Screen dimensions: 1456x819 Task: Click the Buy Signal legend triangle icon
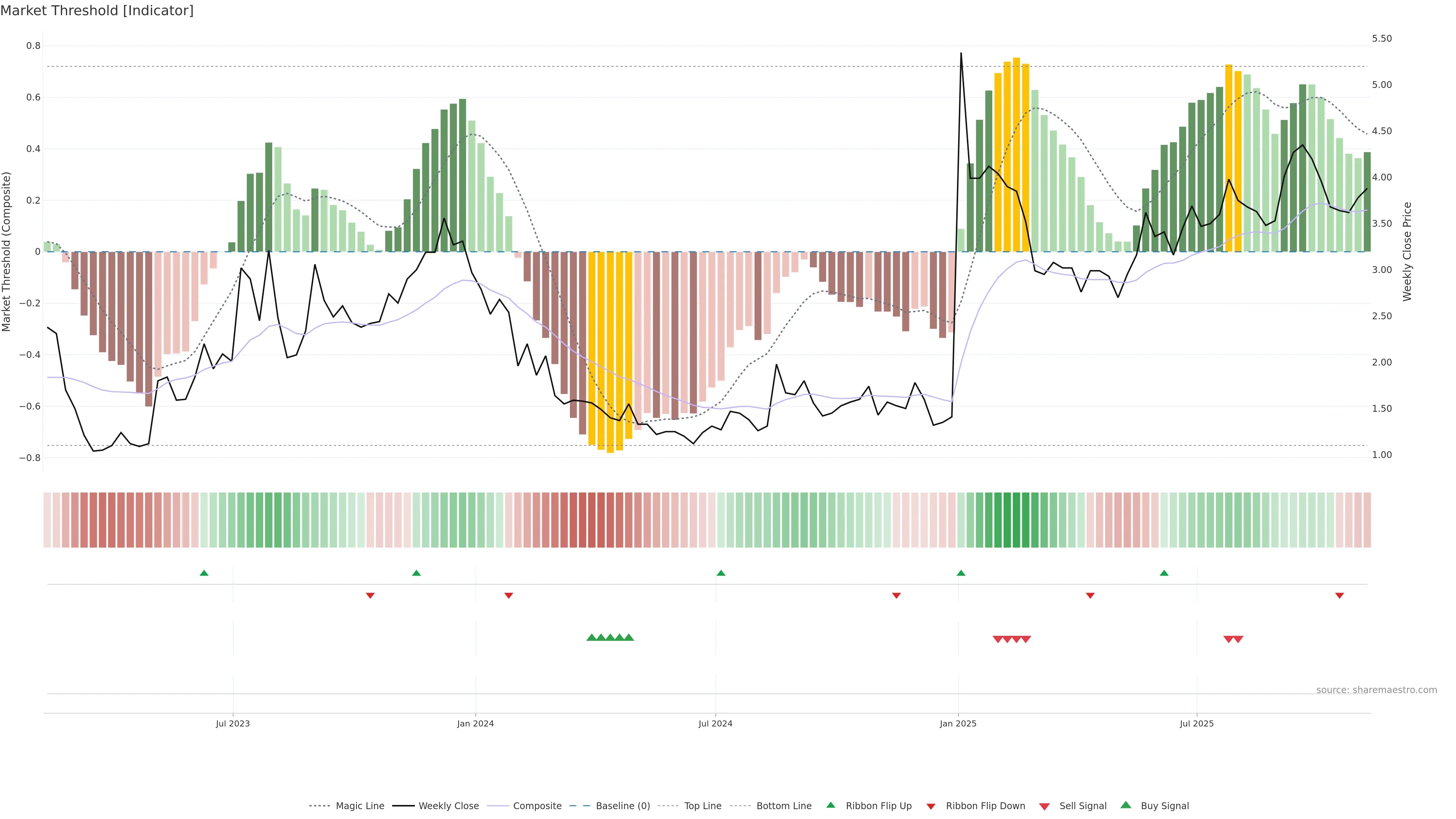pyautogui.click(x=1126, y=805)
